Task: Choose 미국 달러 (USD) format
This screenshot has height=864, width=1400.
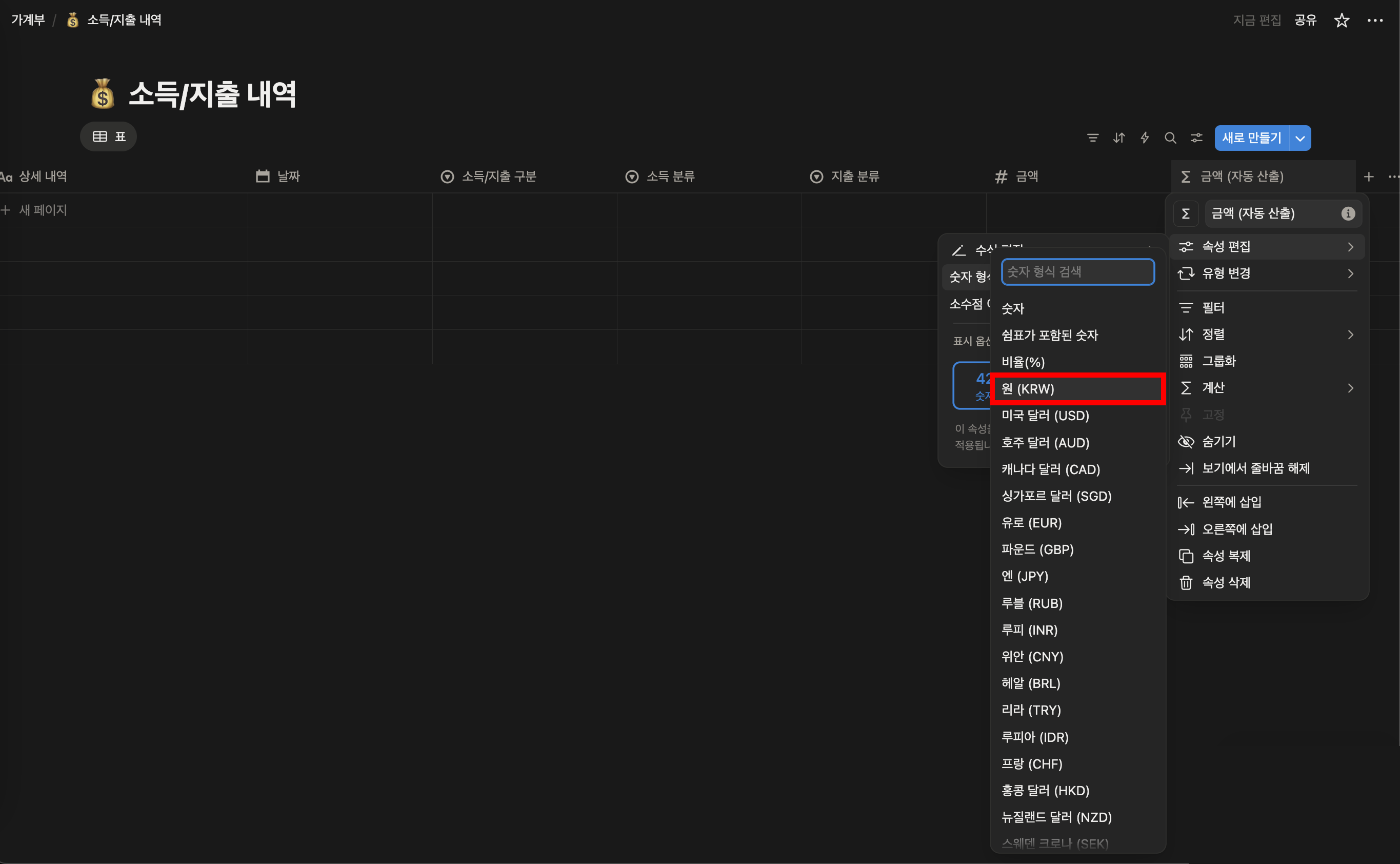Action: point(1045,416)
